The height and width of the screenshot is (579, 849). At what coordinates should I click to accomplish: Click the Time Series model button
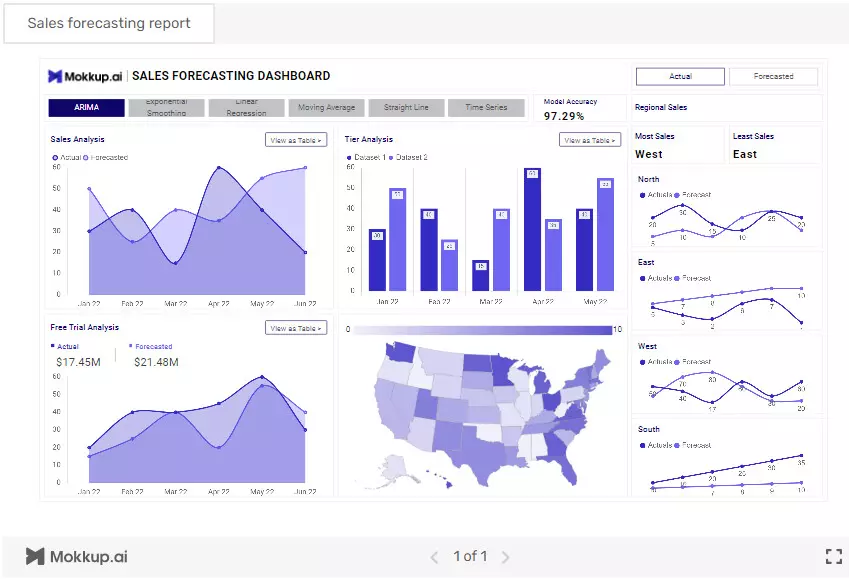[486, 108]
